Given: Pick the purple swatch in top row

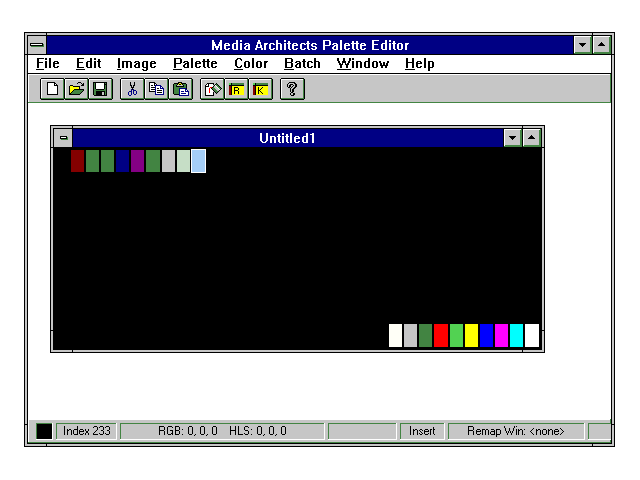Looking at the screenshot, I should tap(137, 160).
